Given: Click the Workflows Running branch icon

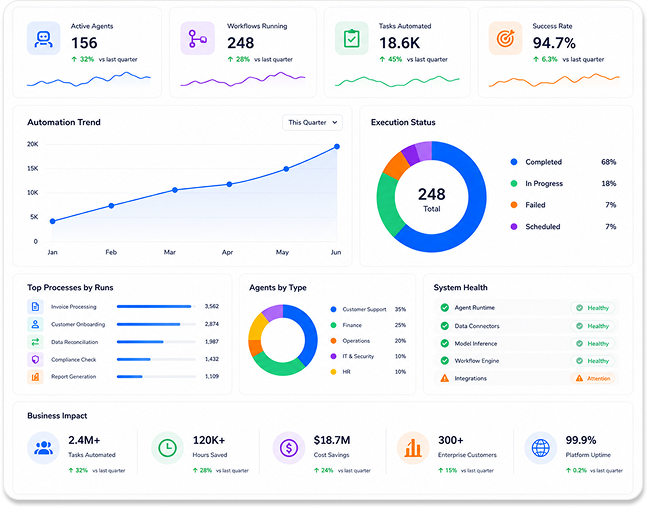Looking at the screenshot, I should point(198,38).
